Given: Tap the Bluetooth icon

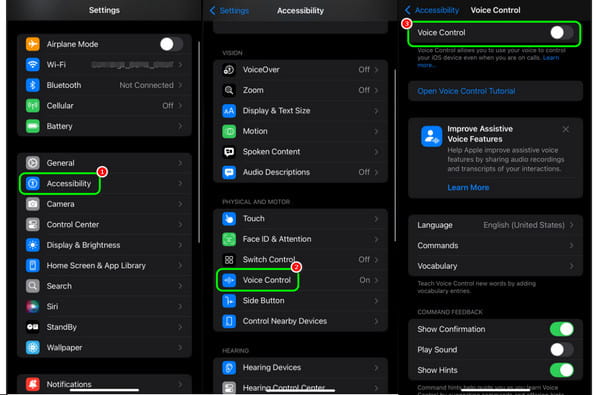Looking at the screenshot, I should [33, 85].
